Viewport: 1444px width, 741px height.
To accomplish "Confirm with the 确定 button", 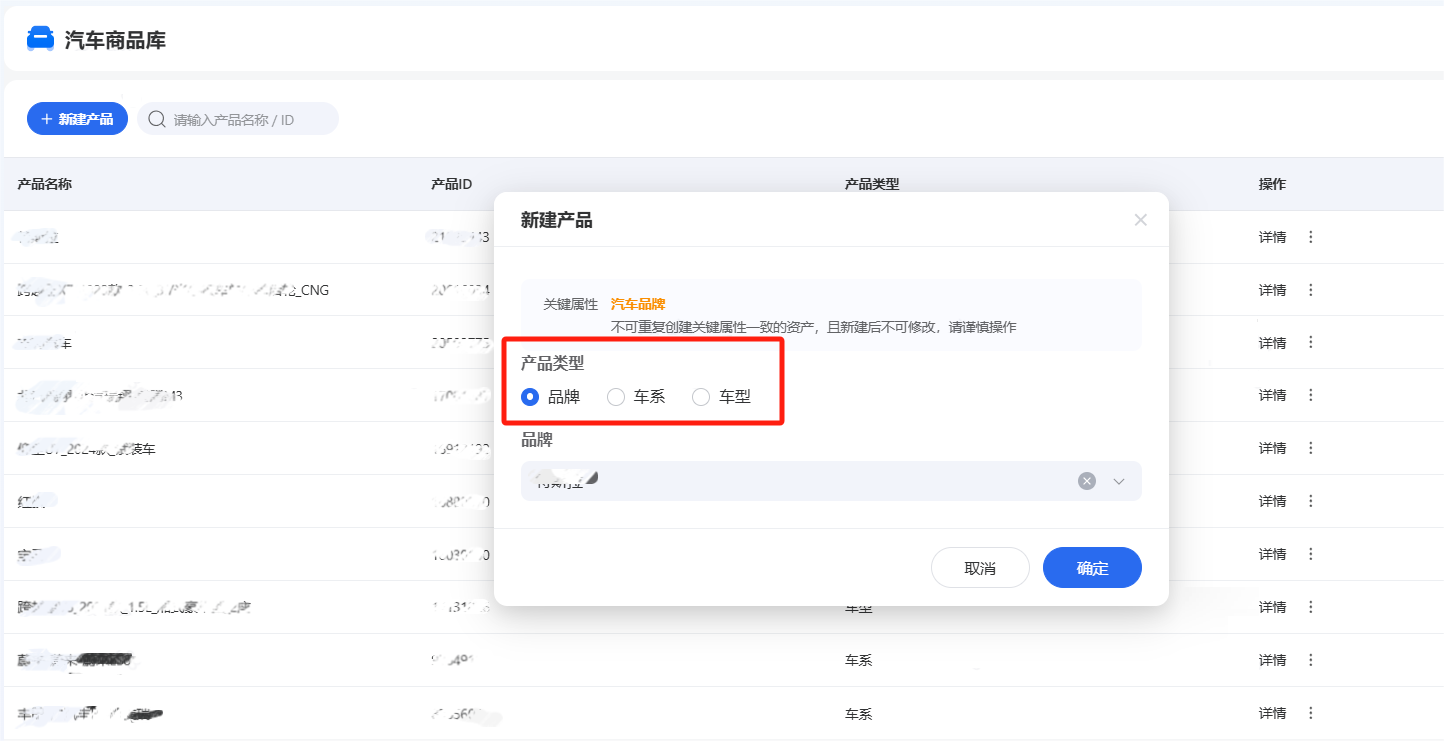I will pyautogui.click(x=1092, y=568).
